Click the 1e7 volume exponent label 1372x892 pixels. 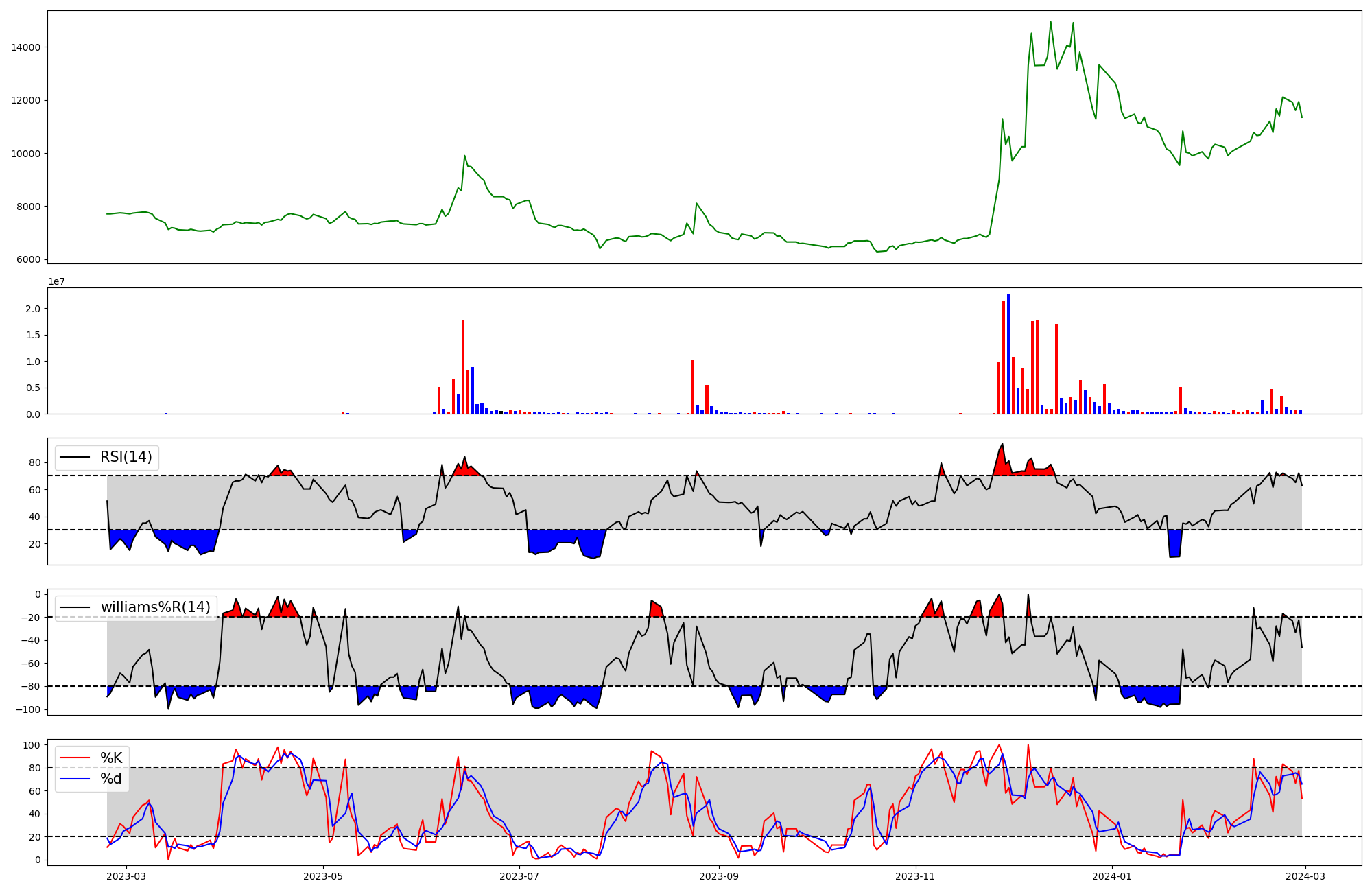tap(56, 282)
